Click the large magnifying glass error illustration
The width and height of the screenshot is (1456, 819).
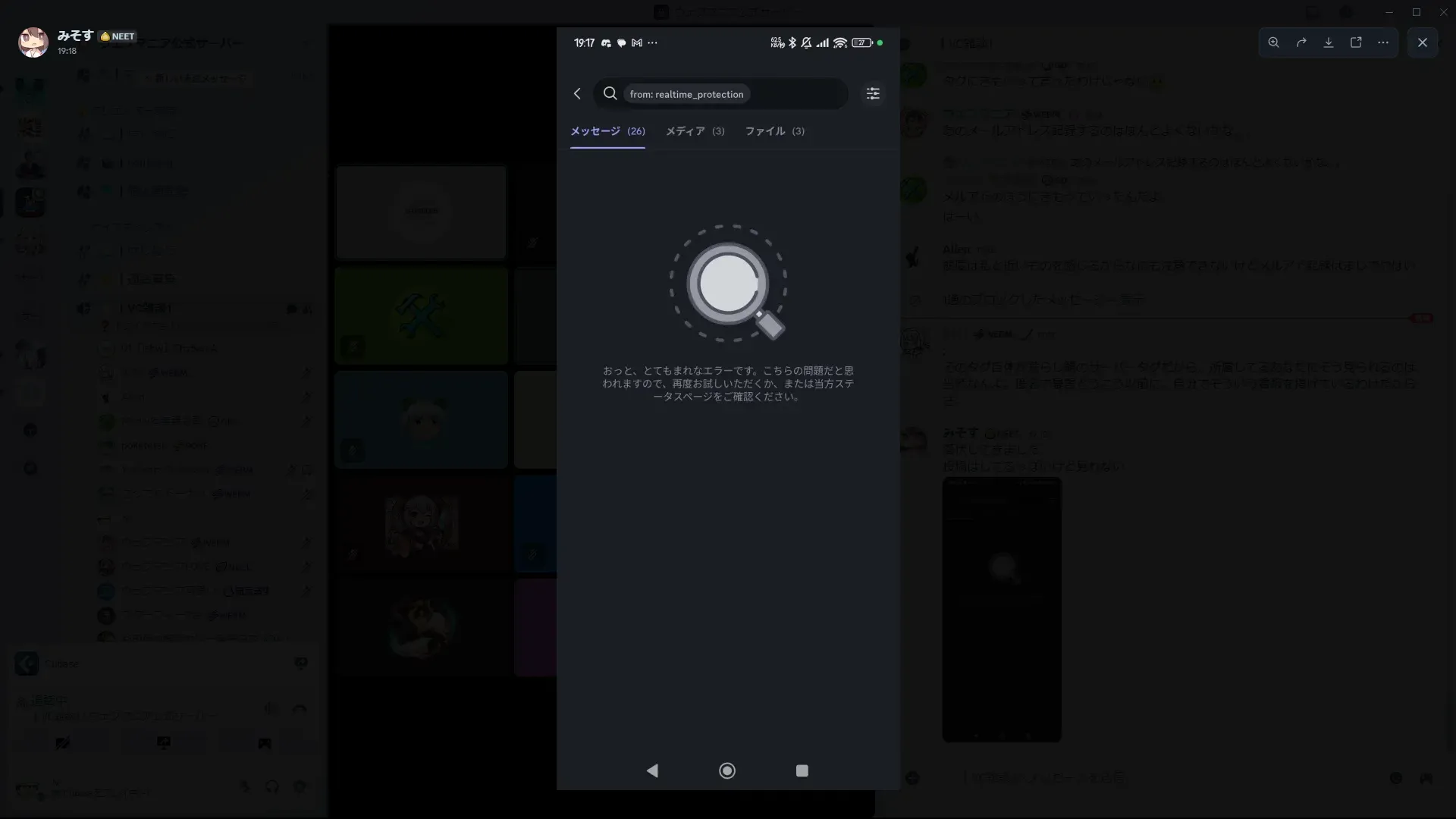click(728, 284)
